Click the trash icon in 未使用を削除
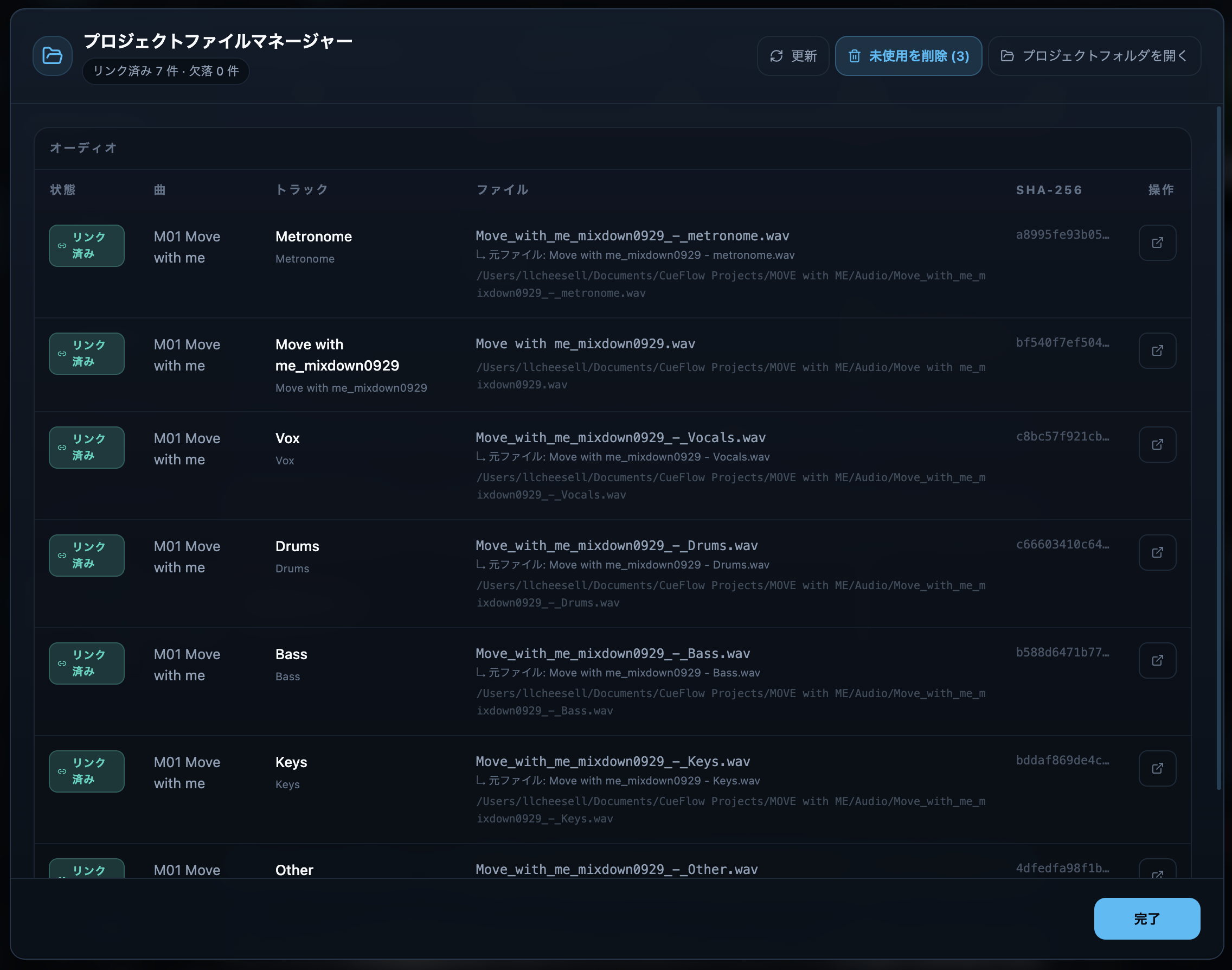The height and width of the screenshot is (970, 1232). pos(854,56)
